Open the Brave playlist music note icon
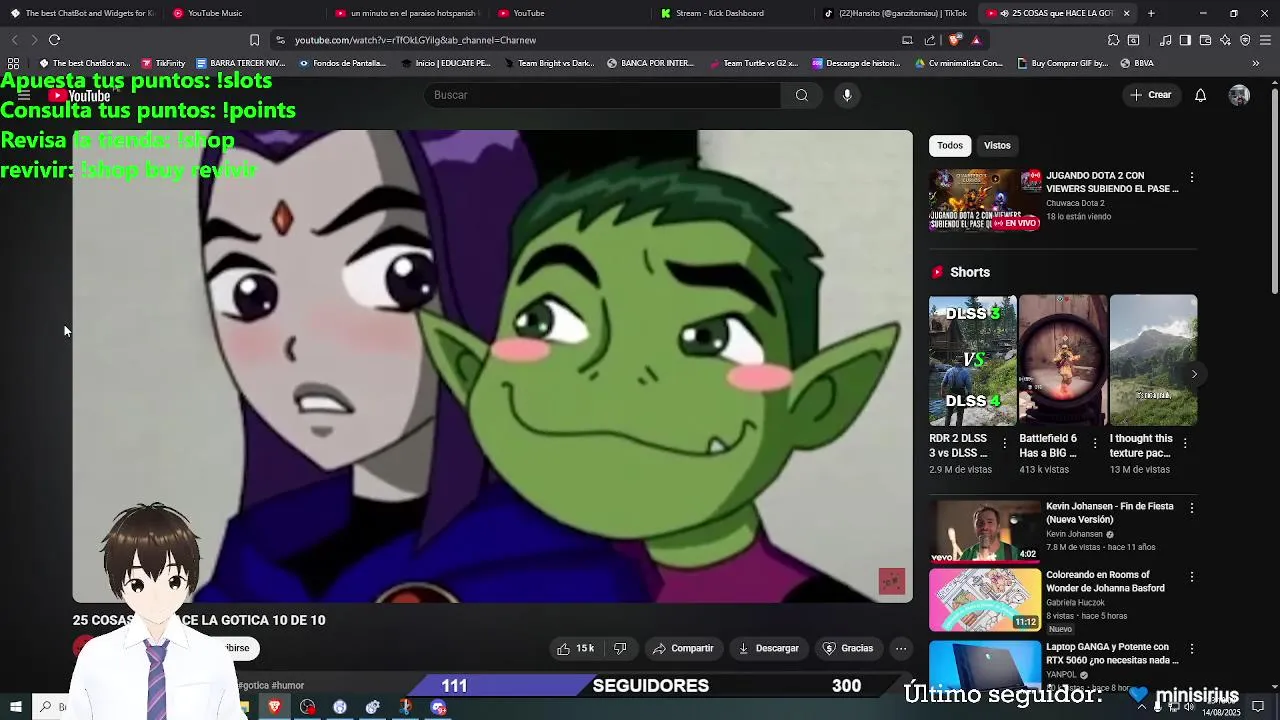Viewport: 1280px width, 720px height. [1165, 40]
